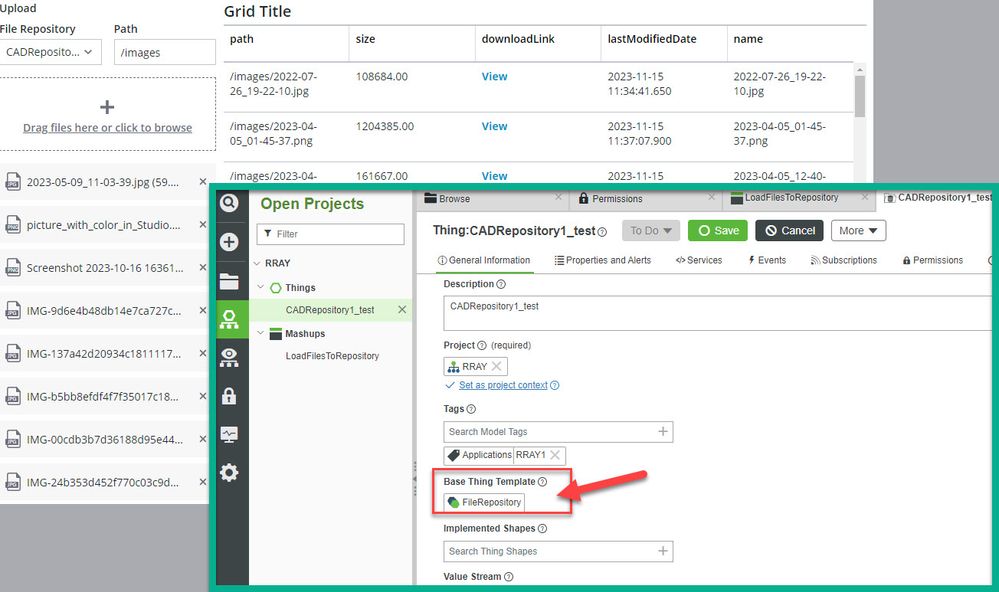Screen dimensions: 999x592
Task: Remove 2023-05-09_11-03-39.jpg from upload list
Action: pos(203,182)
